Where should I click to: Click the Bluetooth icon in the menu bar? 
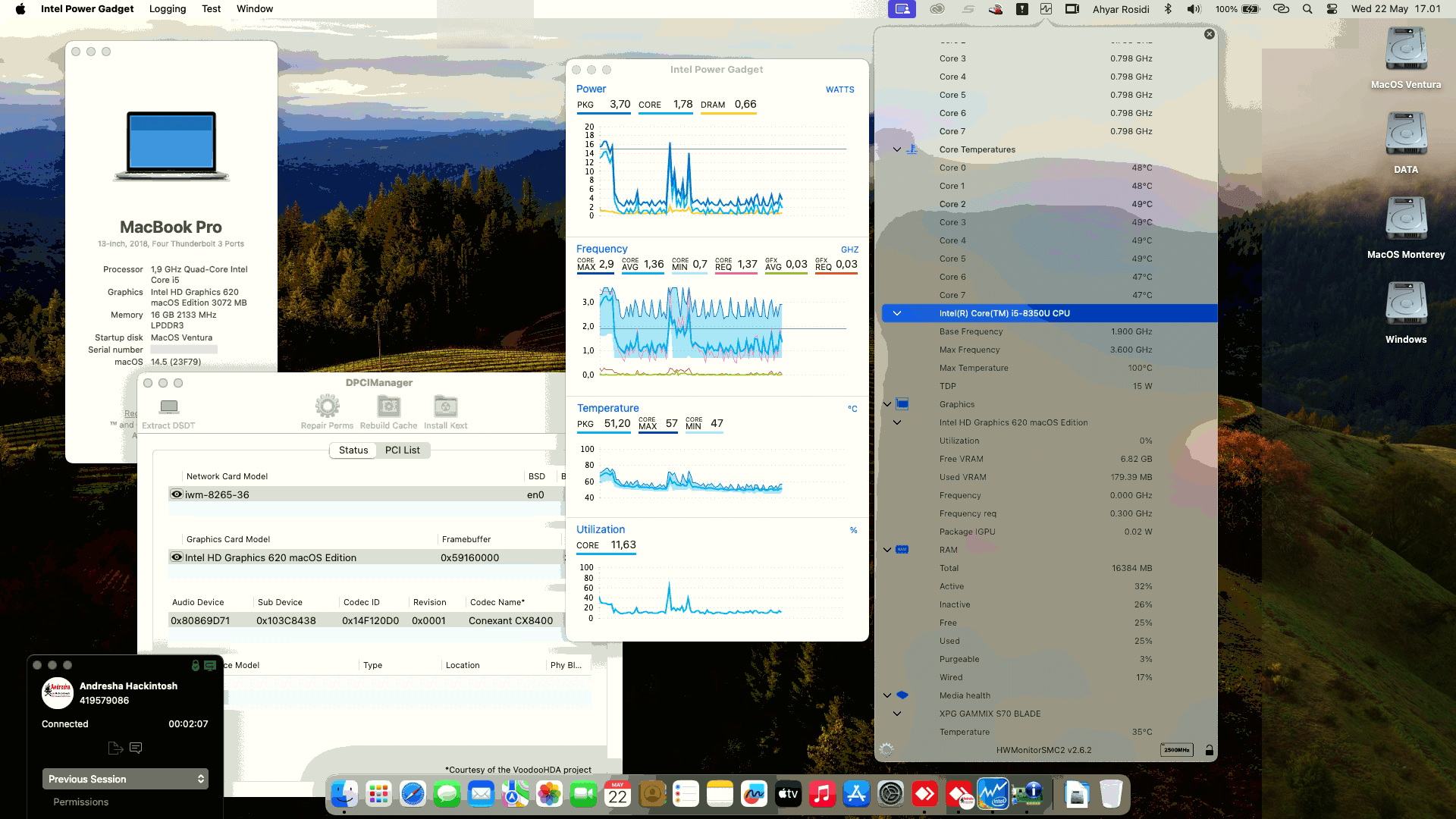point(1168,9)
